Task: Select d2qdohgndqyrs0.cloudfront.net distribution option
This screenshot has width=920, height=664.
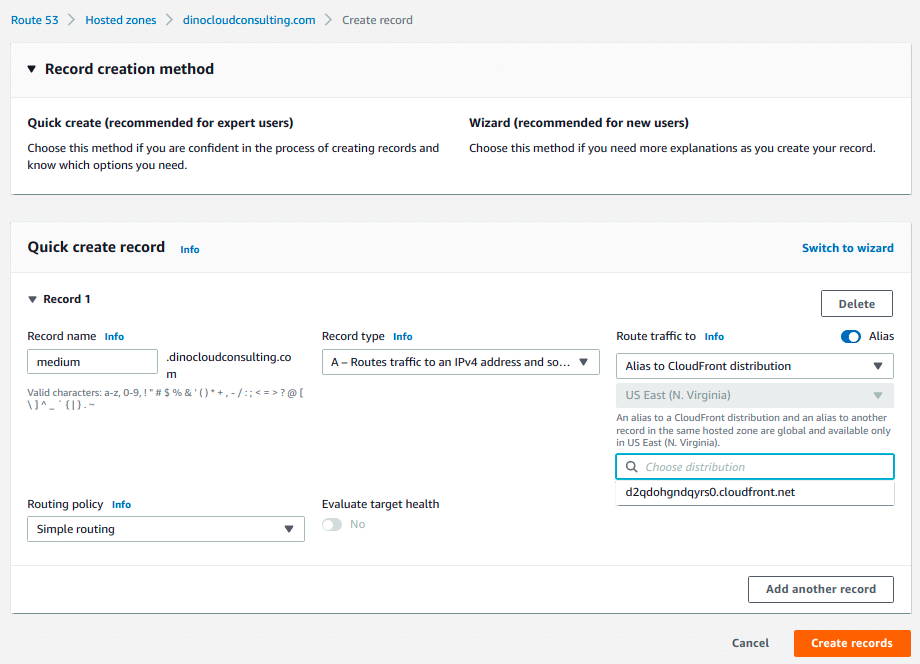Action: [710, 492]
